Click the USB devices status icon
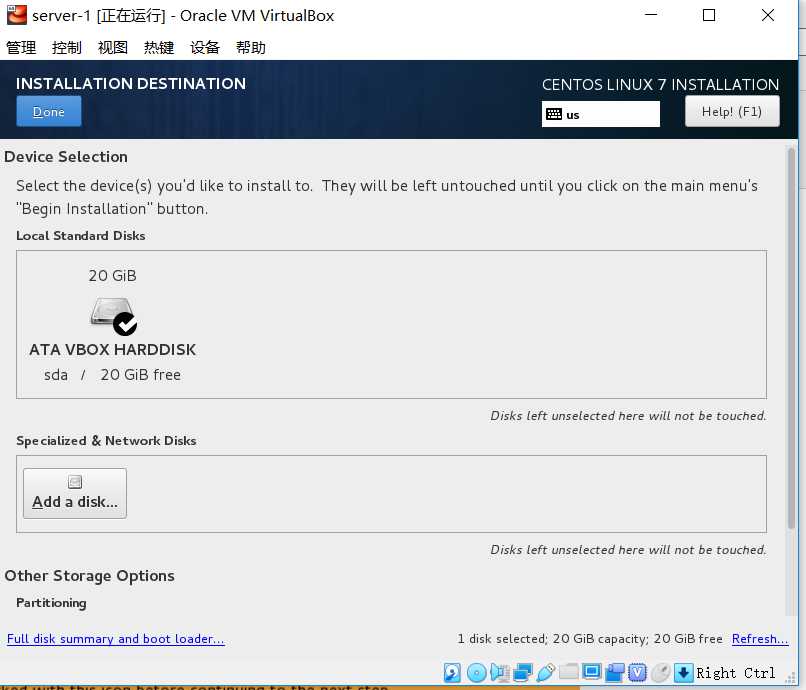This screenshot has height=690, width=806. 545,672
